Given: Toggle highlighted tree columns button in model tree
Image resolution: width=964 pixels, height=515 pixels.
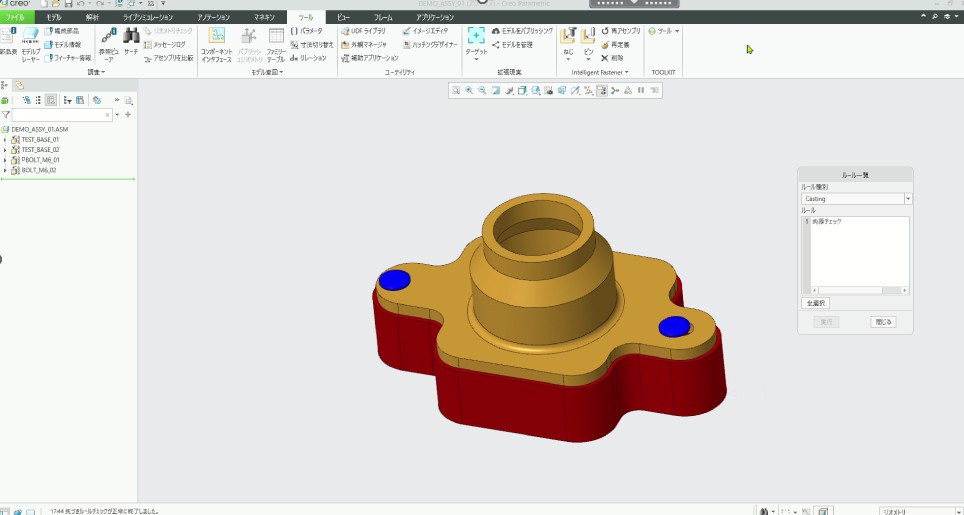Looking at the screenshot, I should (x=50, y=100).
